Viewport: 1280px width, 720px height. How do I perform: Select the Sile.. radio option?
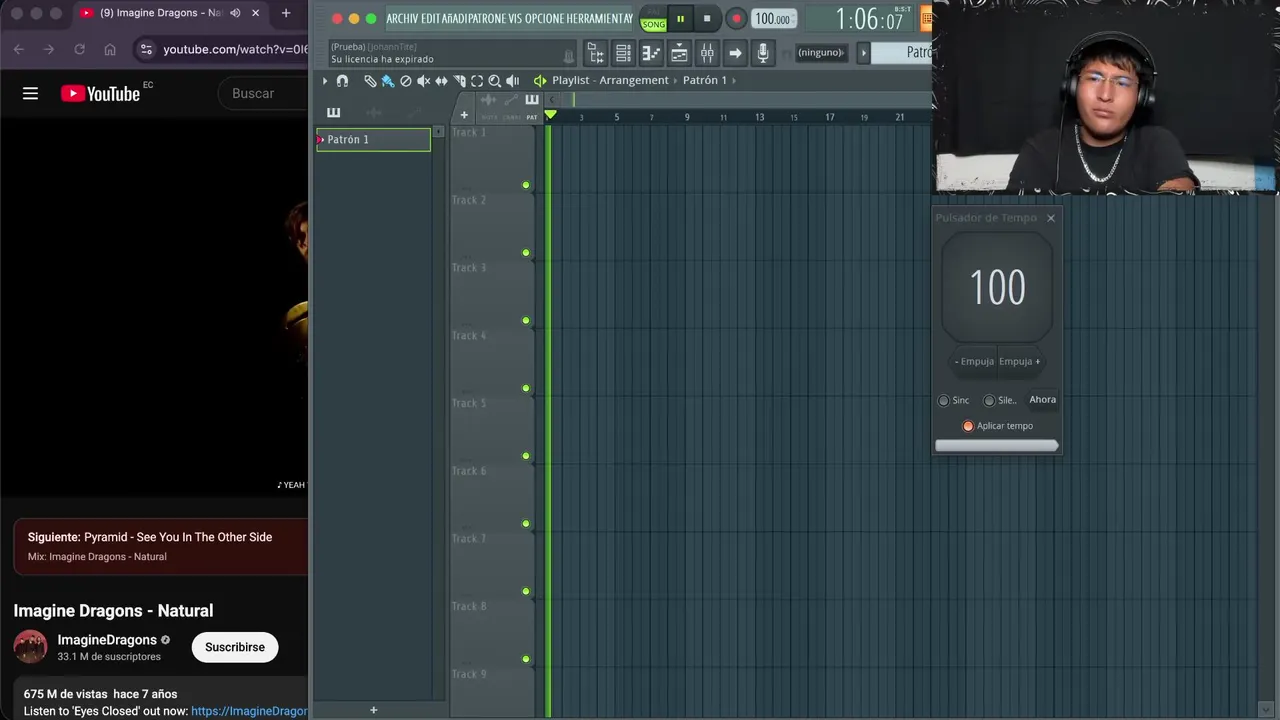point(989,400)
